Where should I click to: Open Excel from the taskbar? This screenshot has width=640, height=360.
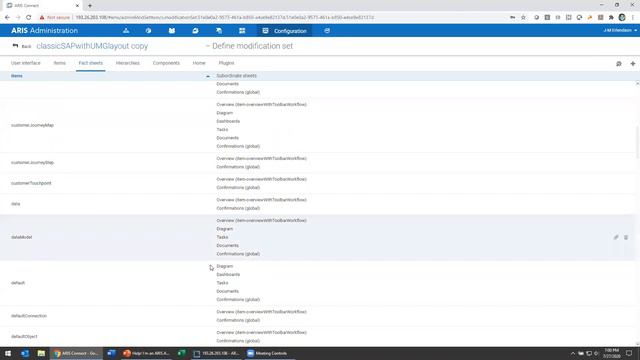click(x=182, y=353)
